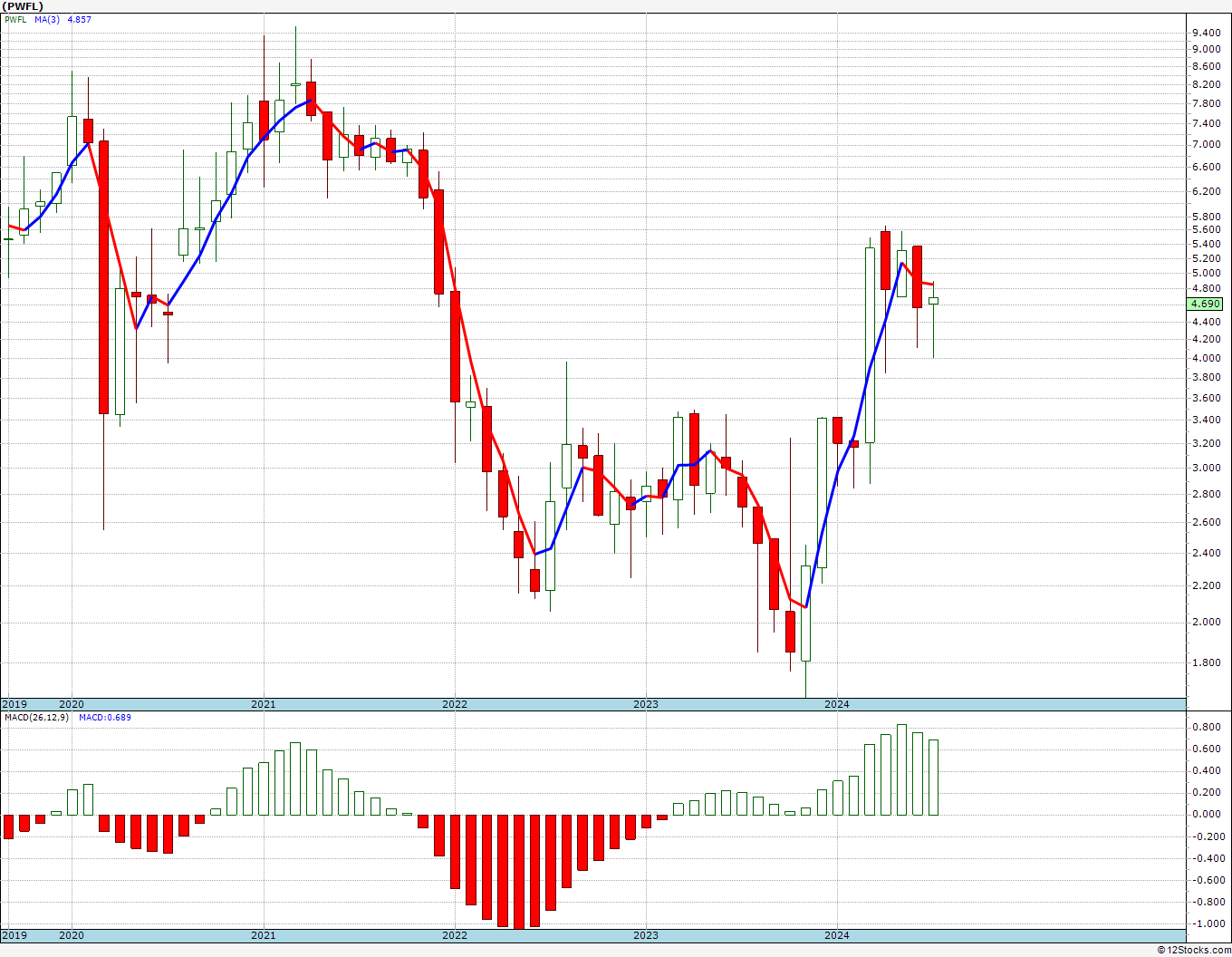Click the 1.800 price axis label

click(x=1208, y=662)
